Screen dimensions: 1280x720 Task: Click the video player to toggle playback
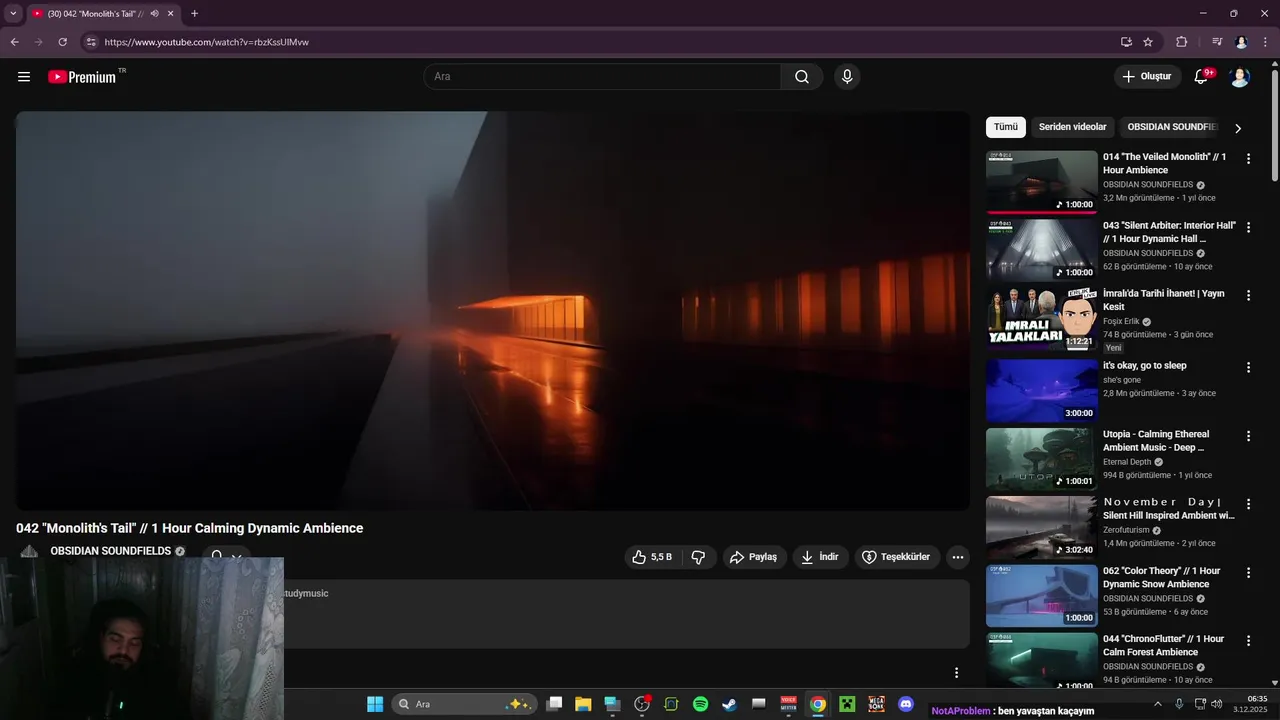pos(492,311)
